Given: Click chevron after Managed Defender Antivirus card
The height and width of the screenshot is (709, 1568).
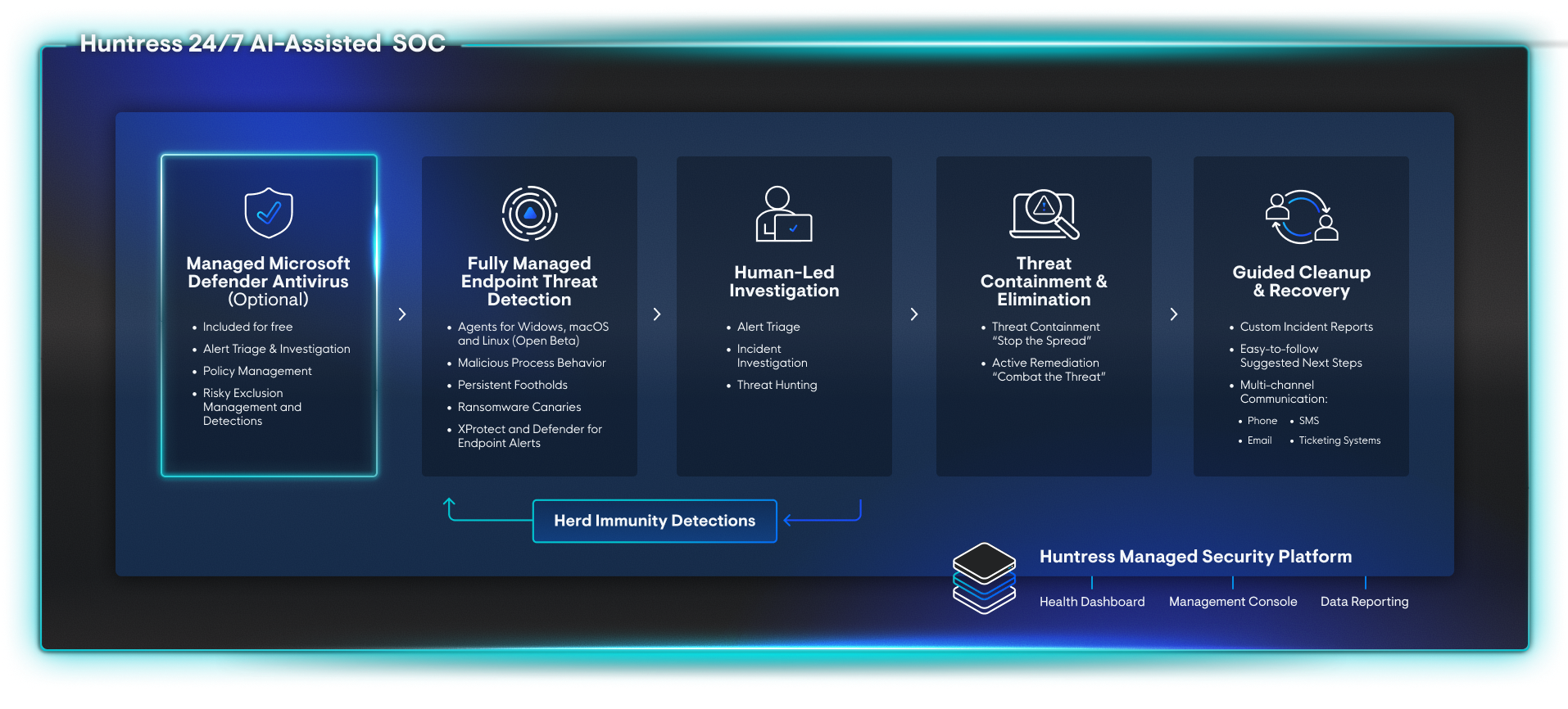Looking at the screenshot, I should pos(401,314).
